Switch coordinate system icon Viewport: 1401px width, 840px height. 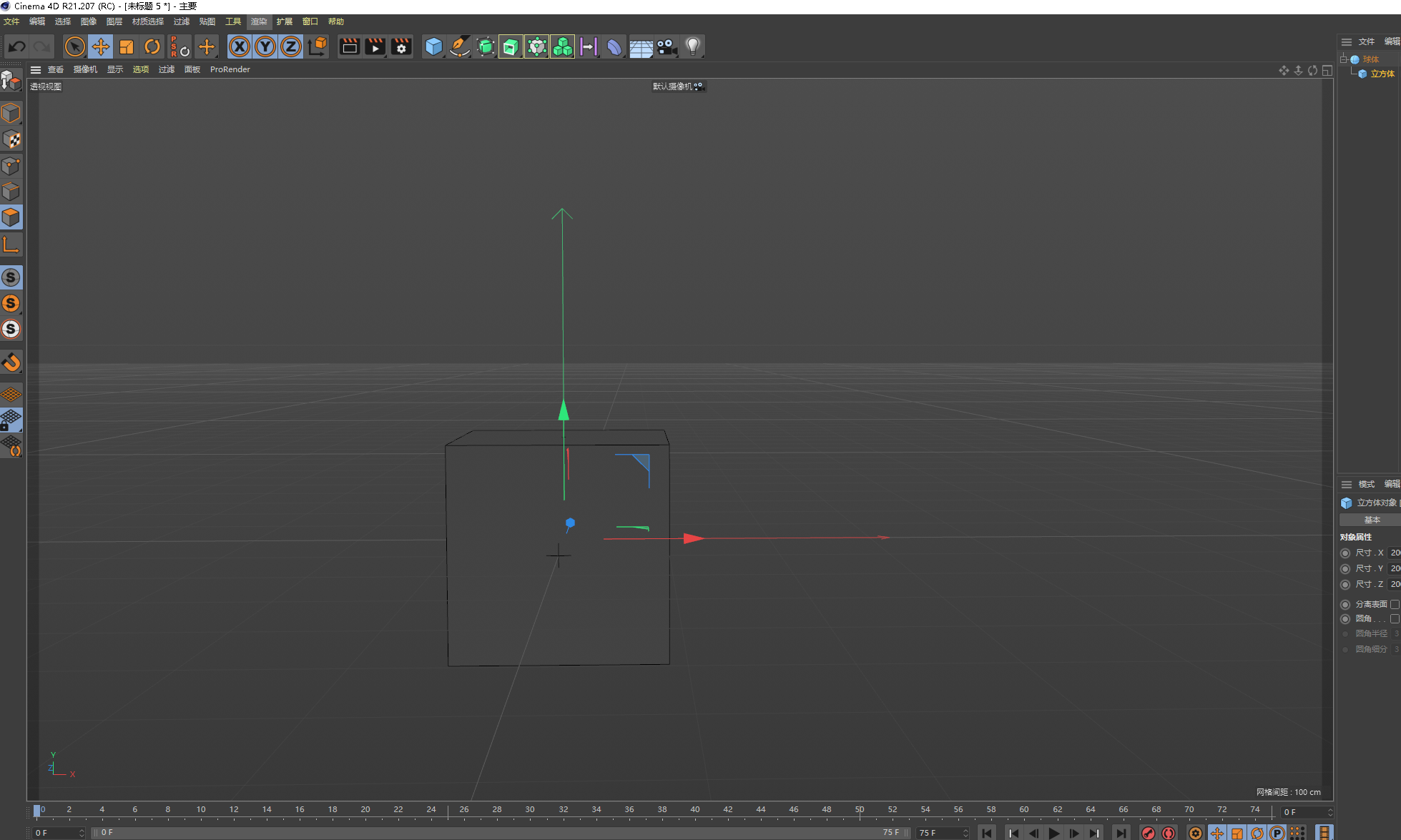tap(318, 47)
